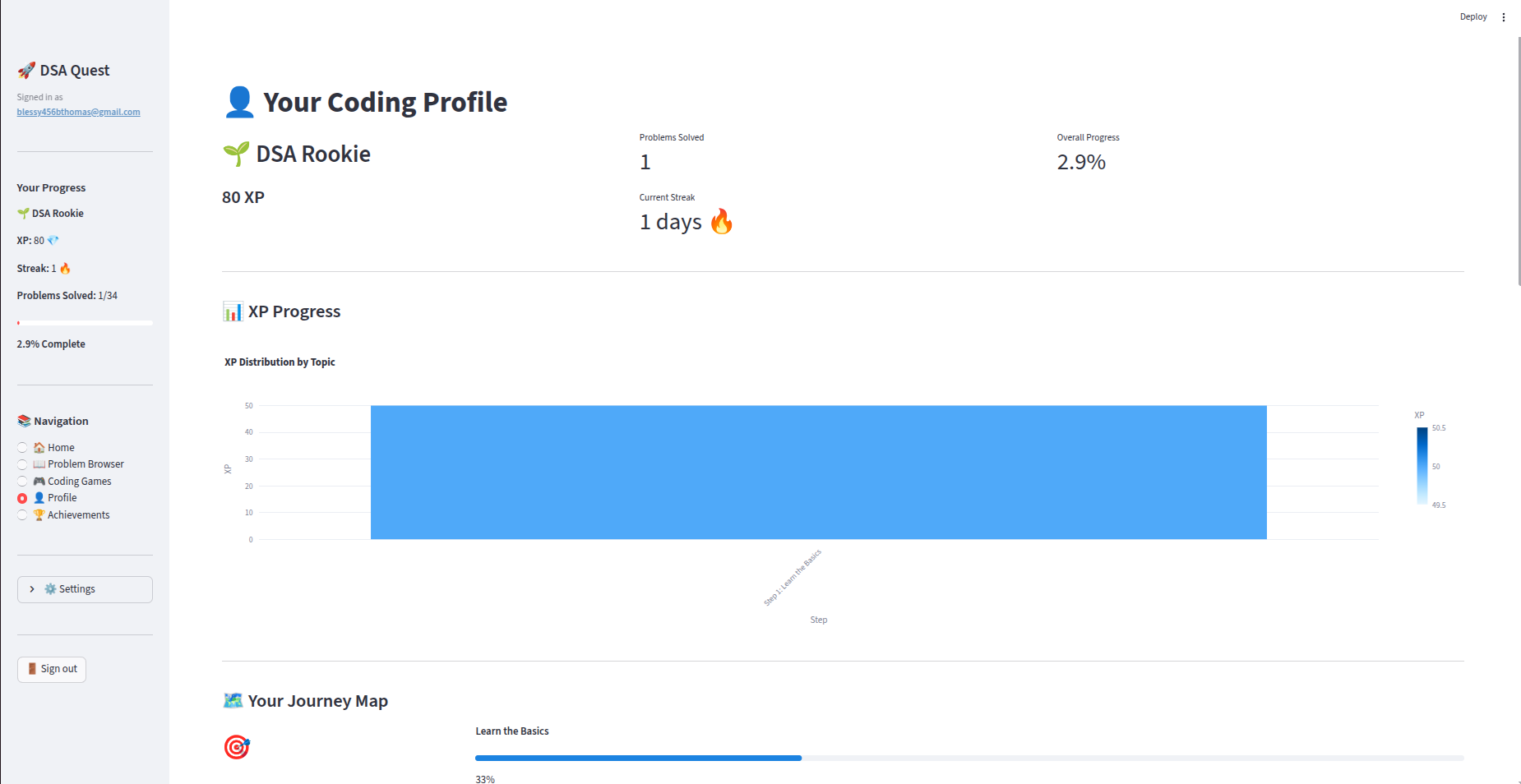Select the Problem Browser radio option
This screenshot has height=784, width=1521.
pos(22,464)
